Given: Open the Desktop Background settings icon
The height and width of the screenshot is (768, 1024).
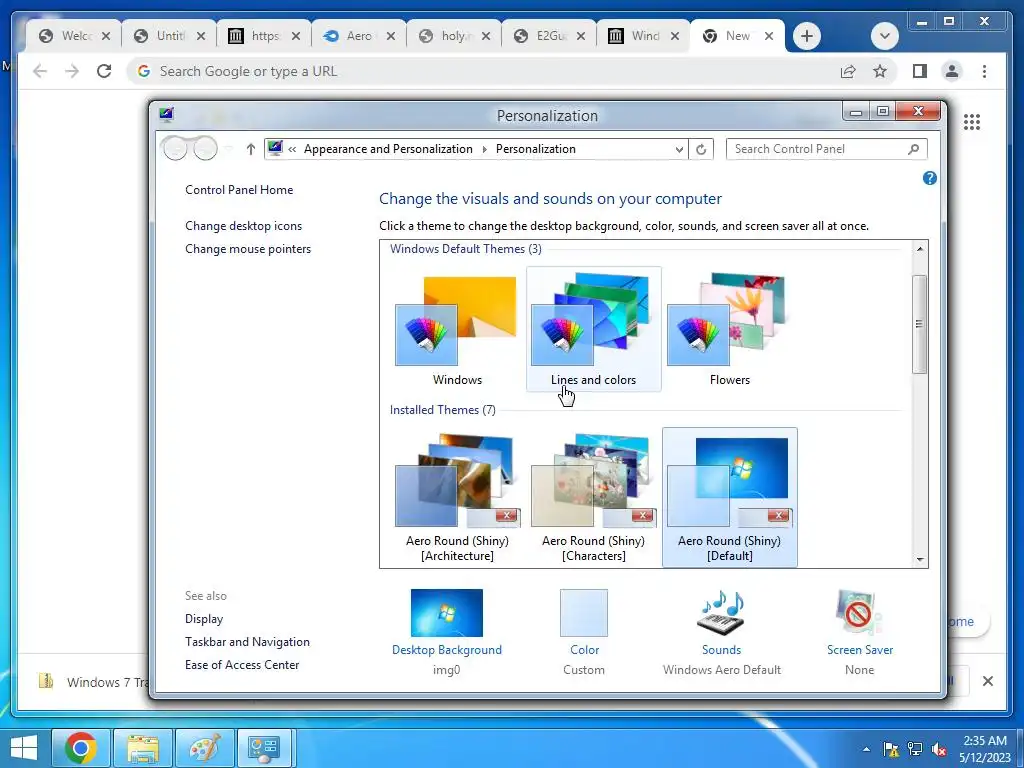Looking at the screenshot, I should pos(447,613).
